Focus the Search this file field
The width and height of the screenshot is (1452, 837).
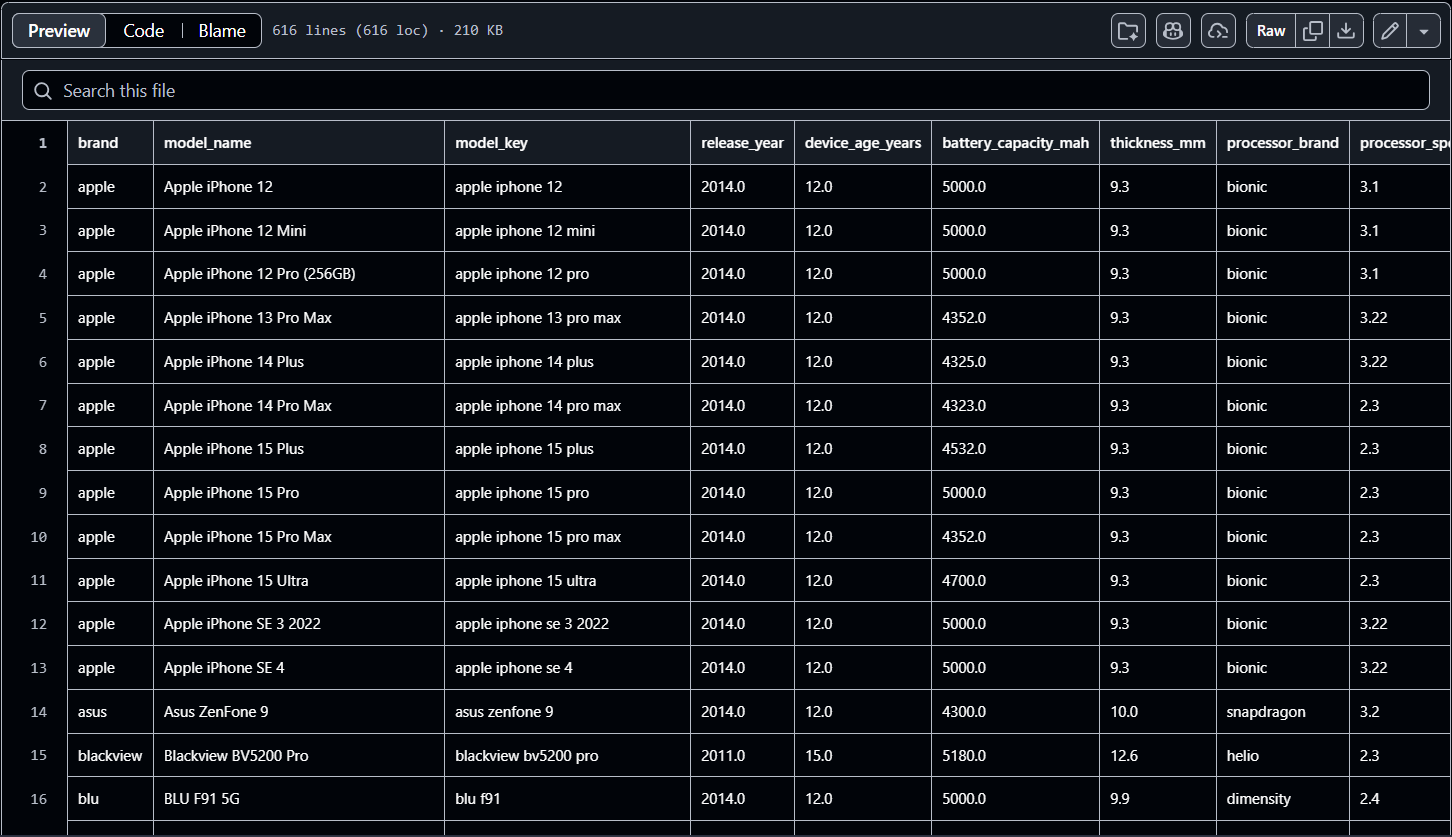coord(726,91)
